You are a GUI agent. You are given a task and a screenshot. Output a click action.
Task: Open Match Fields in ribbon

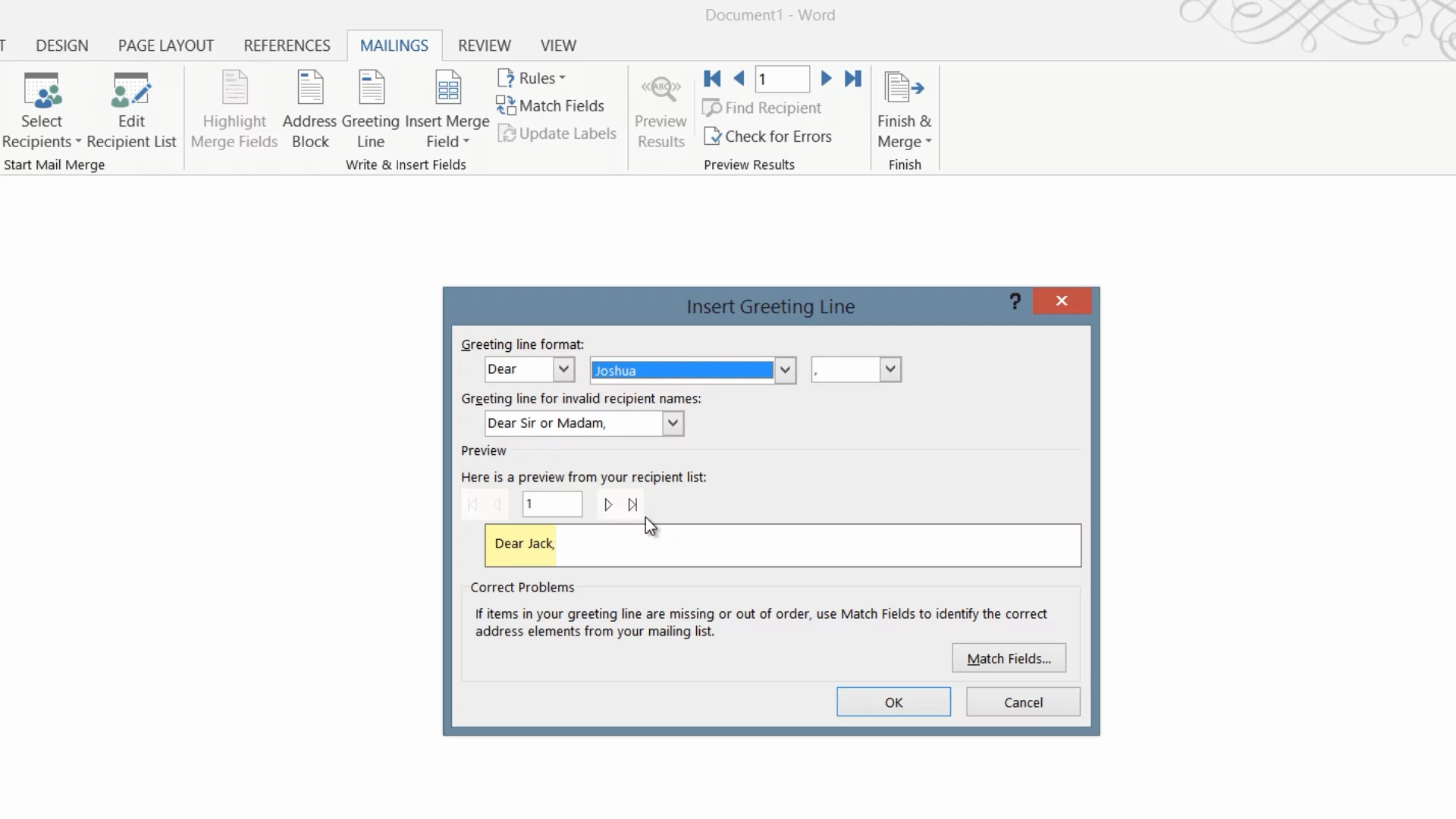click(x=551, y=106)
